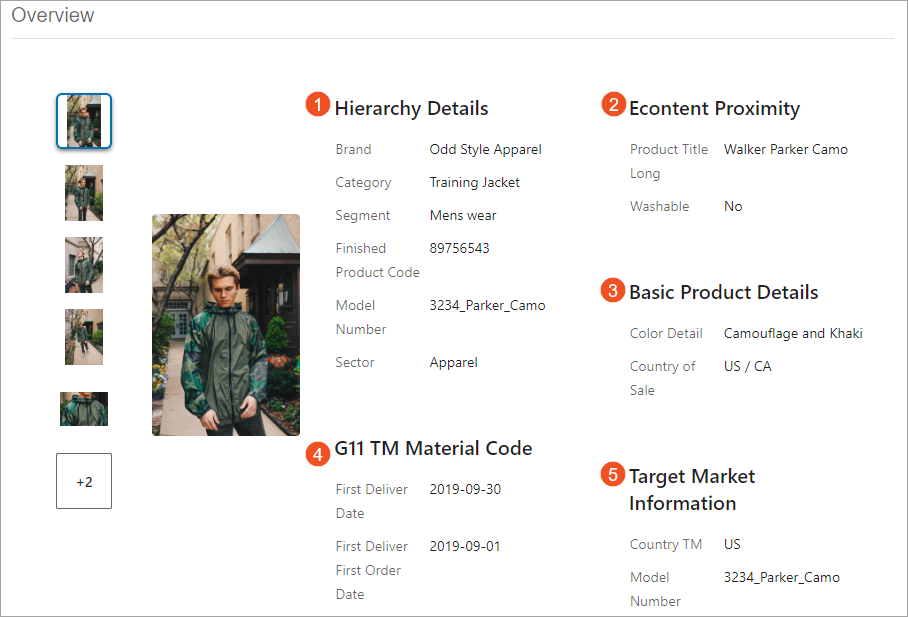Click the orange number 2 marker
Image resolution: width=908 pixels, height=617 pixels.
(613, 104)
